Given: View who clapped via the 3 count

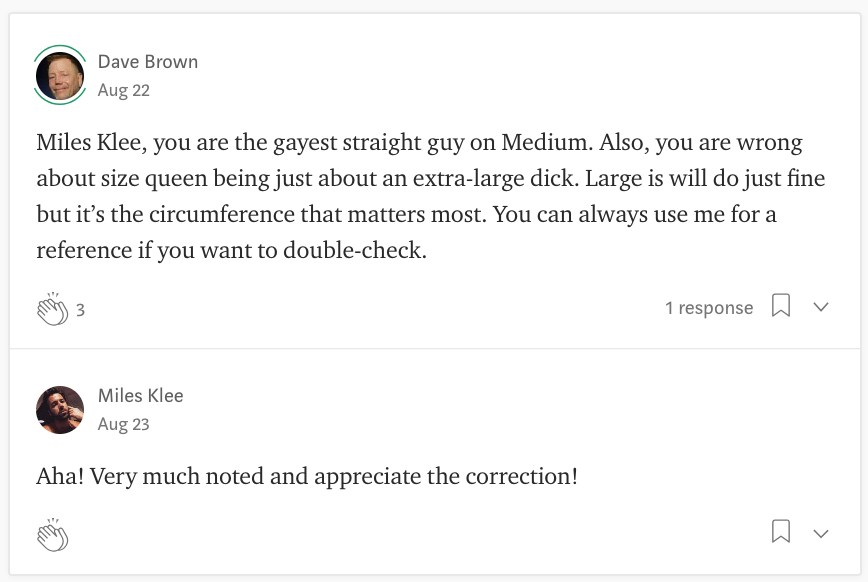Looking at the screenshot, I should tap(80, 310).
